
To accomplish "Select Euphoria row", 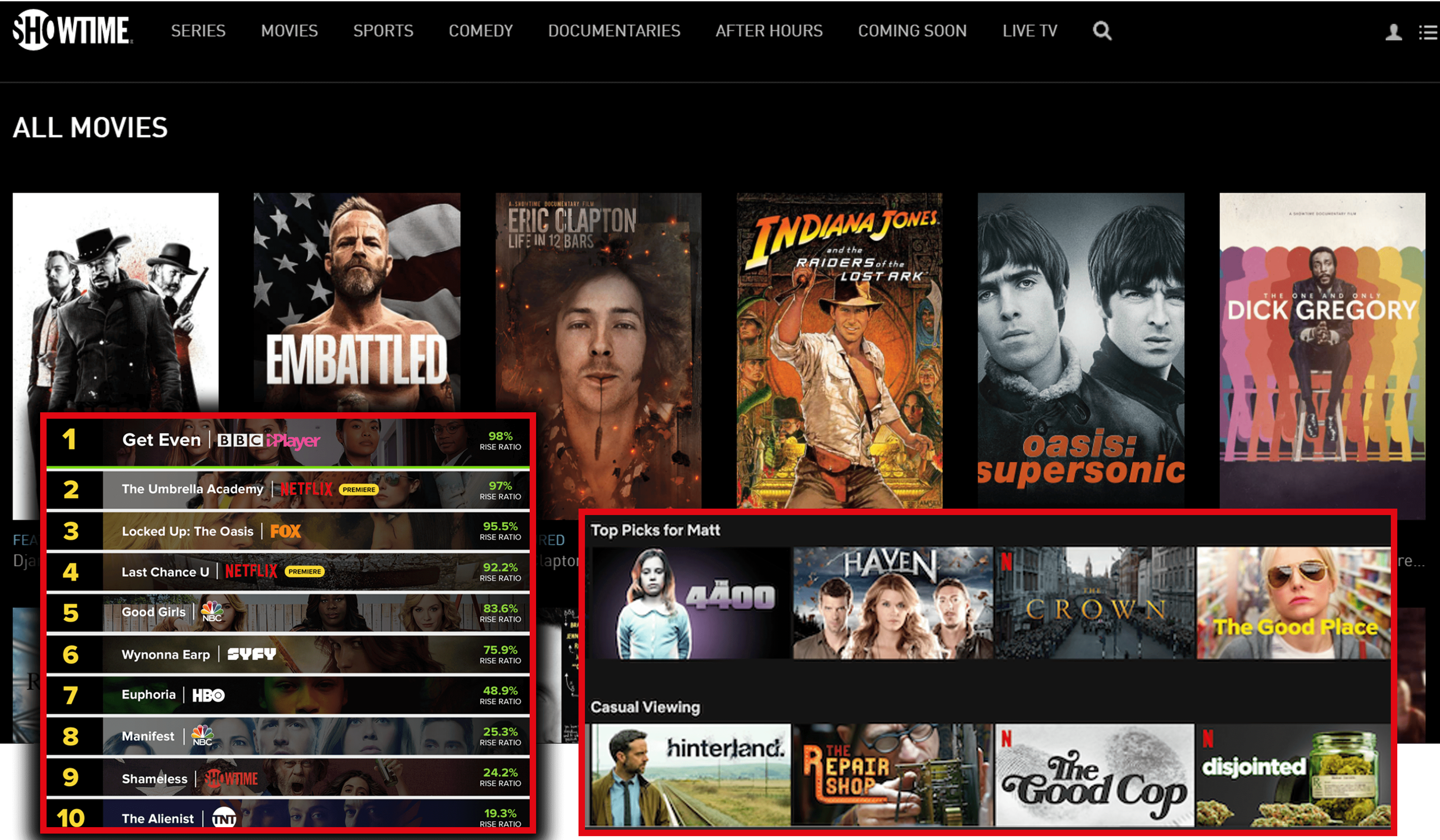I will pyautogui.click(x=288, y=695).
